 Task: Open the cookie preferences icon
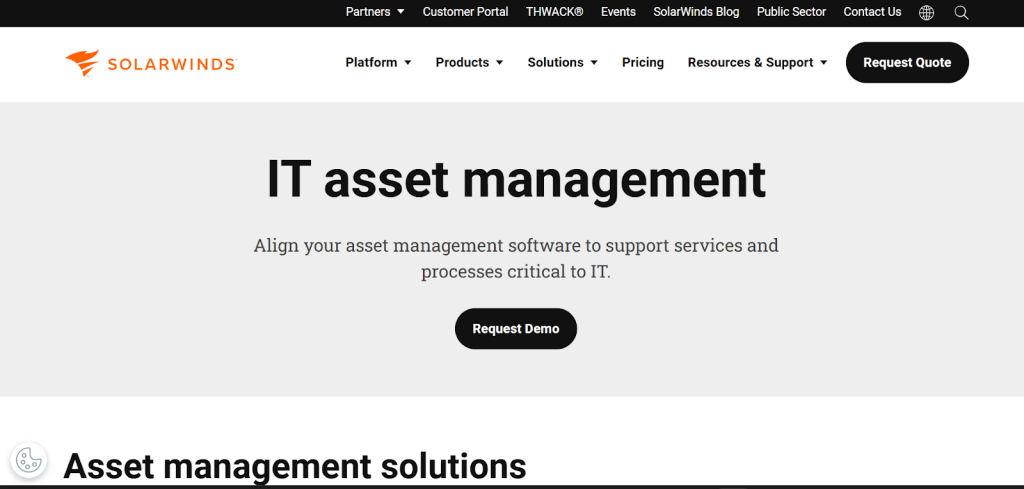(29, 460)
